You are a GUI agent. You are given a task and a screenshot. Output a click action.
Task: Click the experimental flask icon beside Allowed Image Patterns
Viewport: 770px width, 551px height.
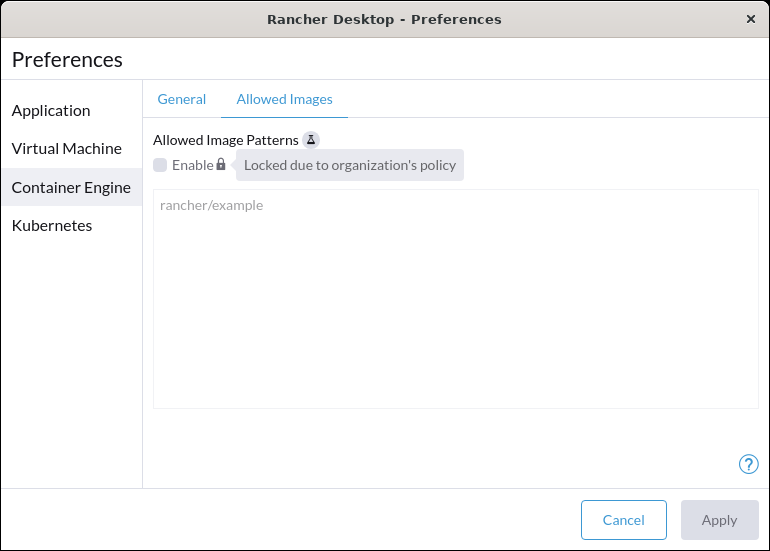click(x=311, y=140)
